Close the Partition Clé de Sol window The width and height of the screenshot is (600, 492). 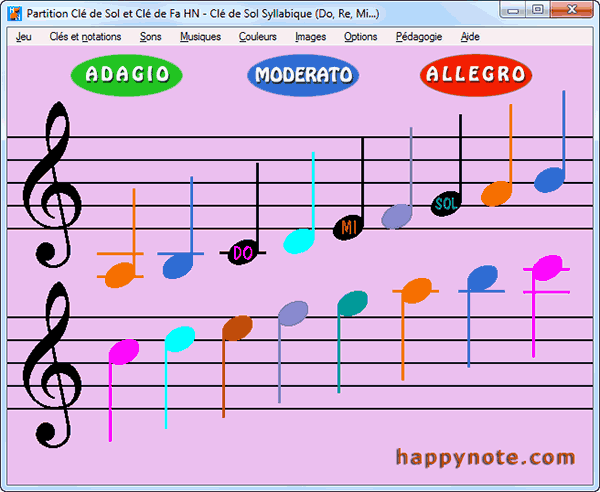572,10
